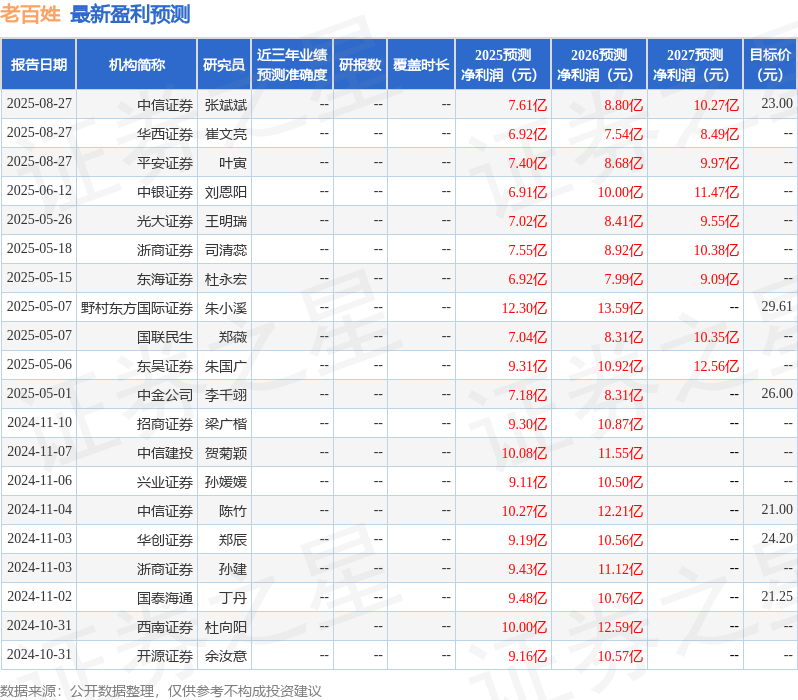Click the 2027预测净利润 column header
Image resolution: width=798 pixels, height=700 pixels.
click(695, 65)
